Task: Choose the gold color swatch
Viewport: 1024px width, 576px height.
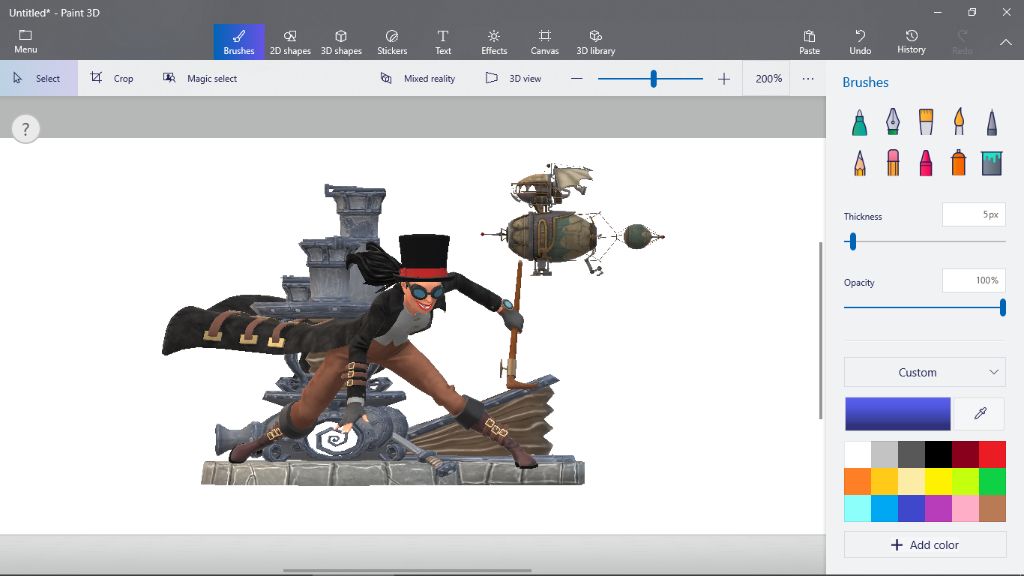Action: pyautogui.click(x=884, y=482)
